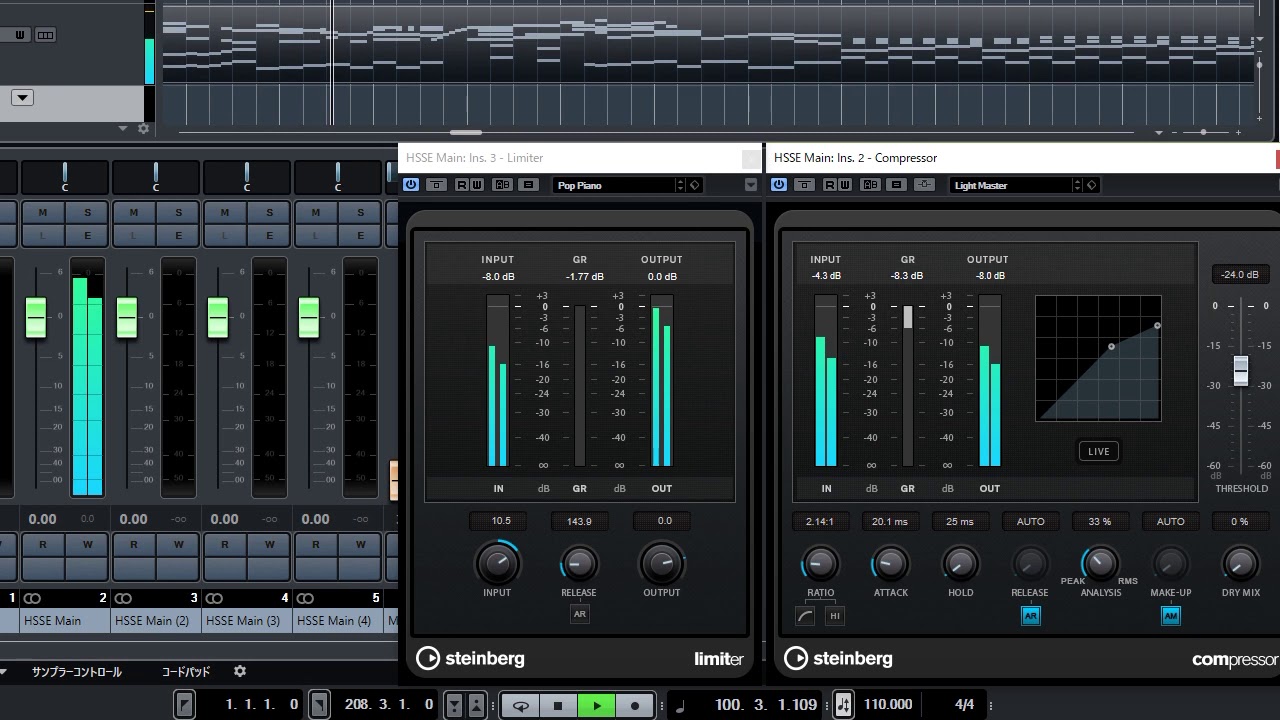Open the Limiter preset management icon

695,185
